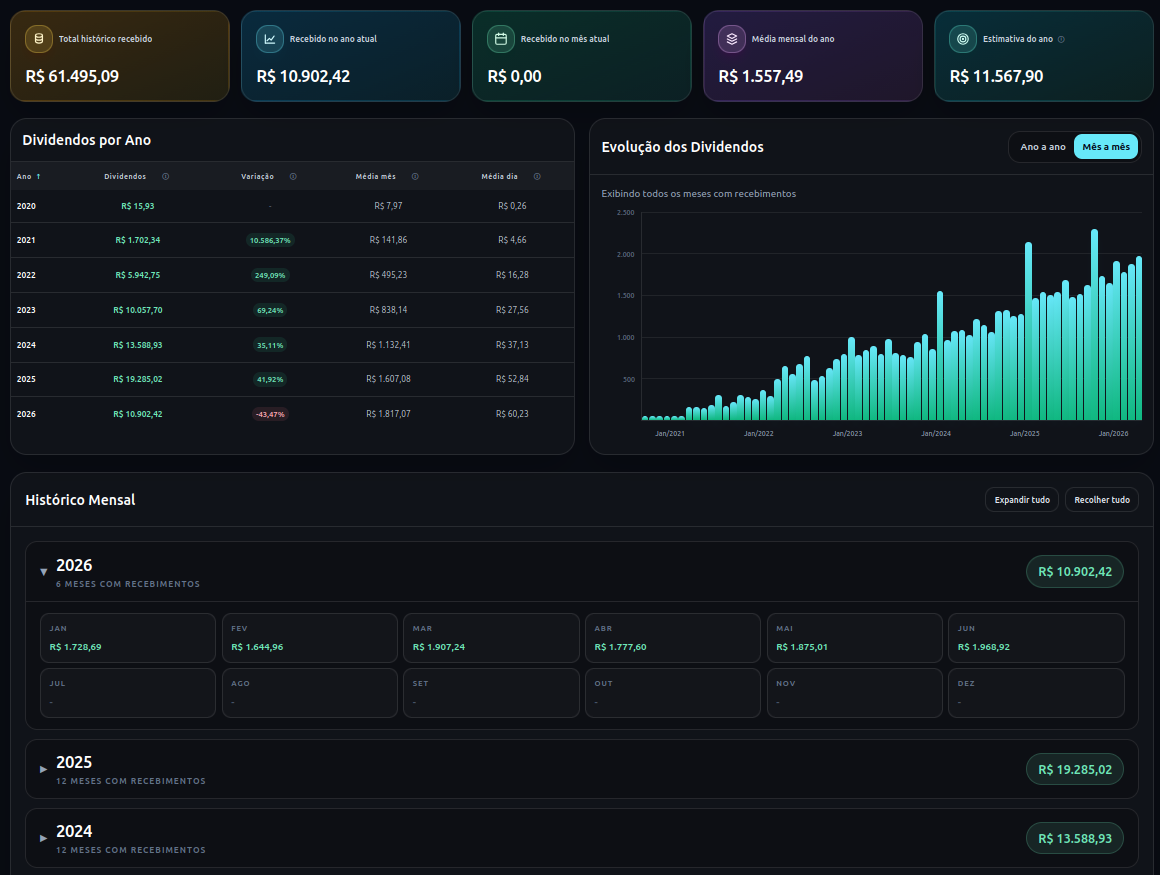Click the info icon next to Média mês column
The height and width of the screenshot is (875, 1160).
point(415,177)
